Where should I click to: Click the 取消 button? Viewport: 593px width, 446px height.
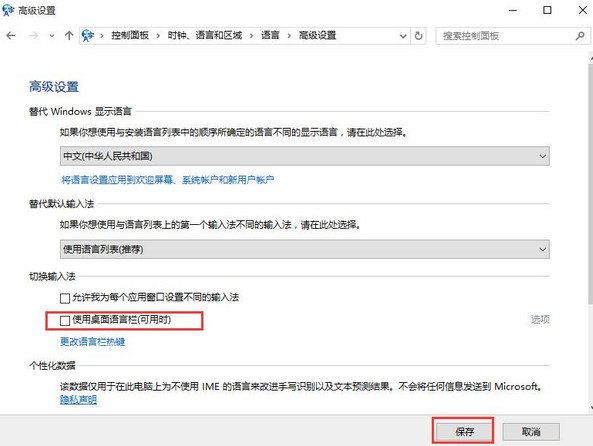(531, 431)
